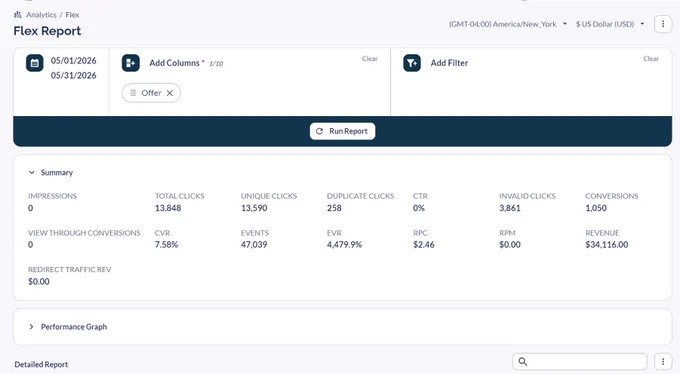This screenshot has height=374, width=680.
Task: Click the Redirect Traffic Rev label
Action: [70, 269]
